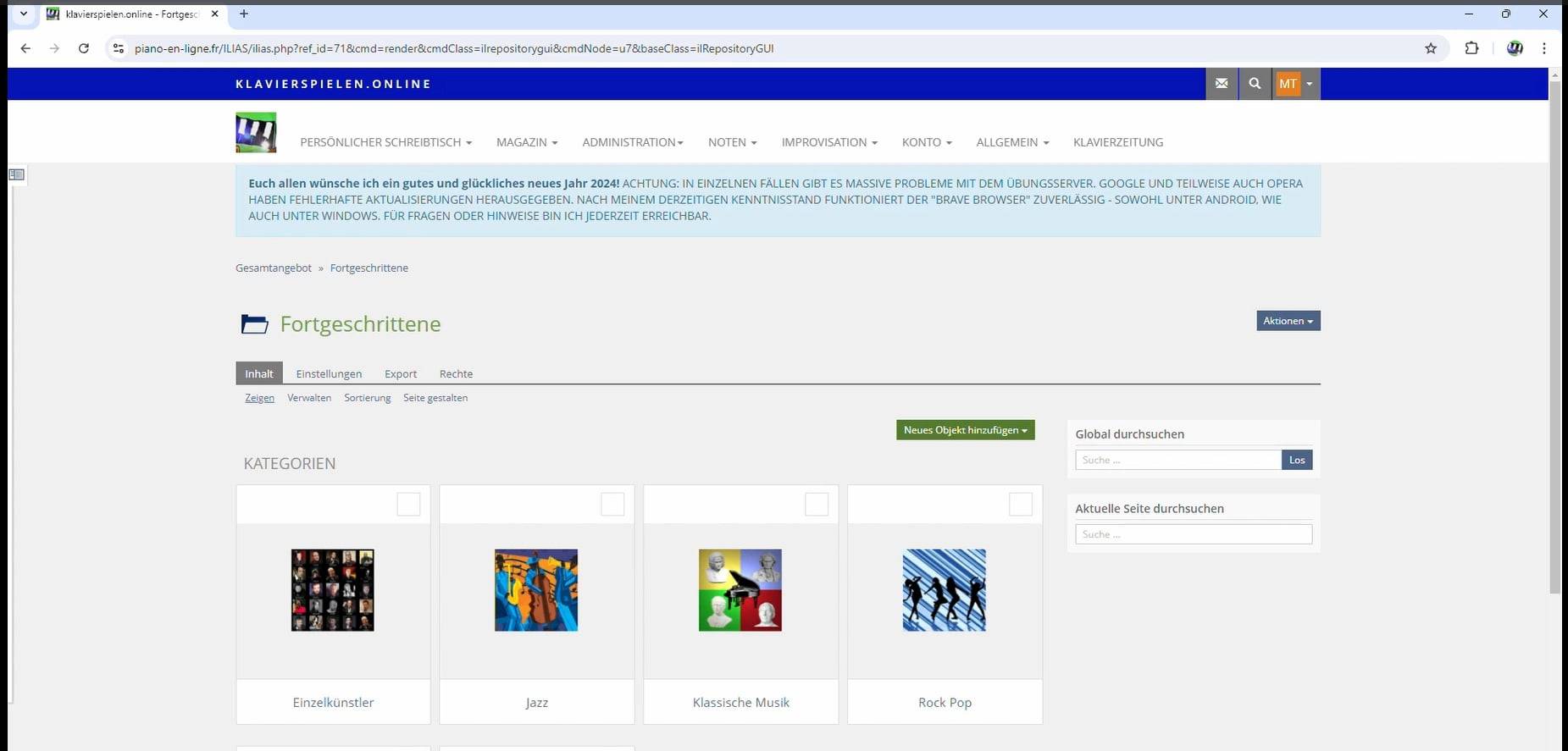Click the left sidebar panel toggle icon
1568x751 pixels.
click(16, 174)
